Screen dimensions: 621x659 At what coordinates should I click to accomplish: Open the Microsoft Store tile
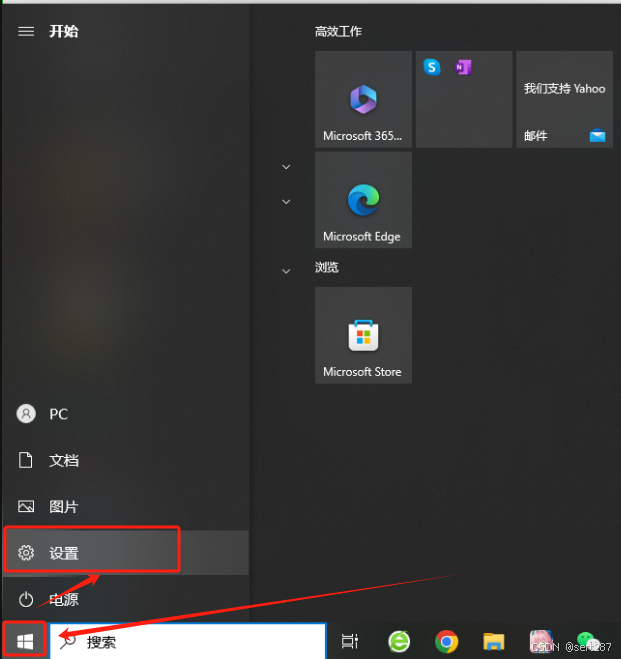click(x=363, y=335)
